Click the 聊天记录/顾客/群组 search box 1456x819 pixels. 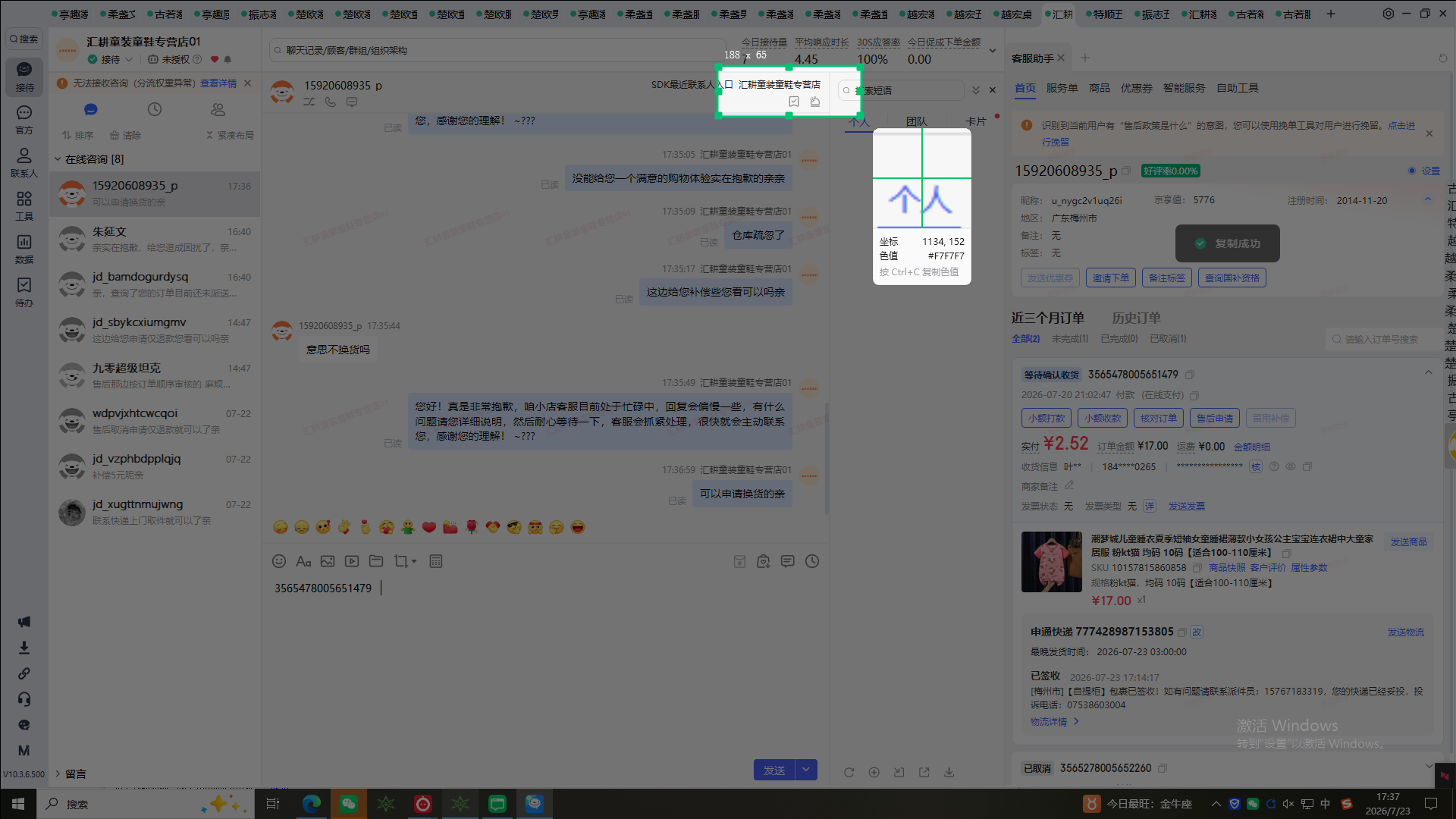click(x=497, y=50)
